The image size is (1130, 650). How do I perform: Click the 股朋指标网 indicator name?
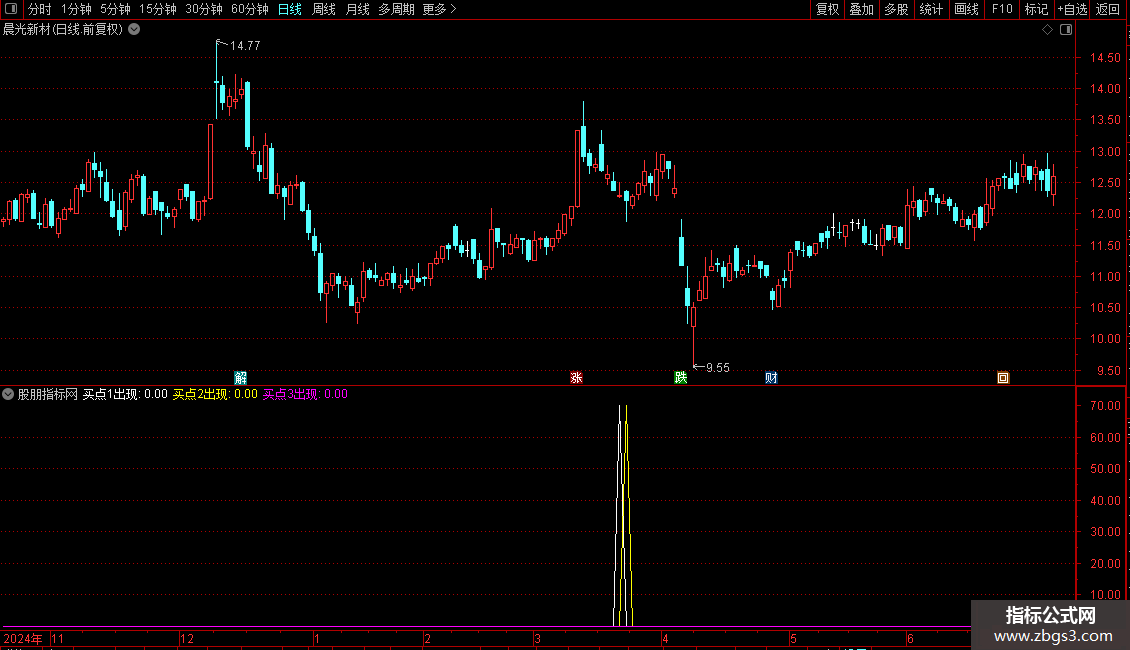[48, 394]
